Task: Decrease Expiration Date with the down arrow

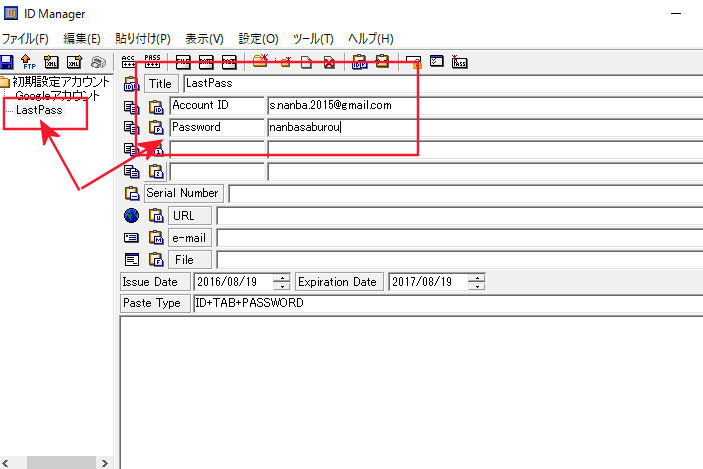Action: click(477, 286)
